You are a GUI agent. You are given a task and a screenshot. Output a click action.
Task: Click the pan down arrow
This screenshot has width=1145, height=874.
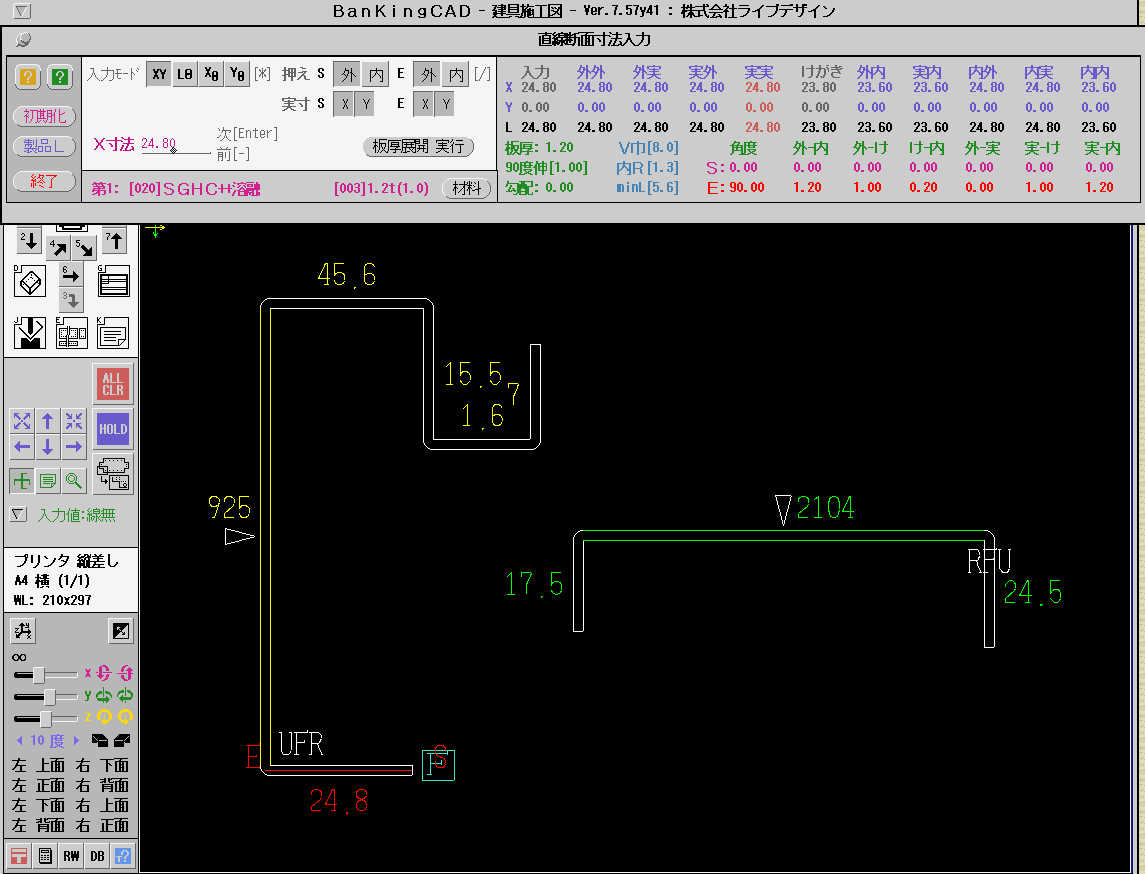tap(47, 446)
